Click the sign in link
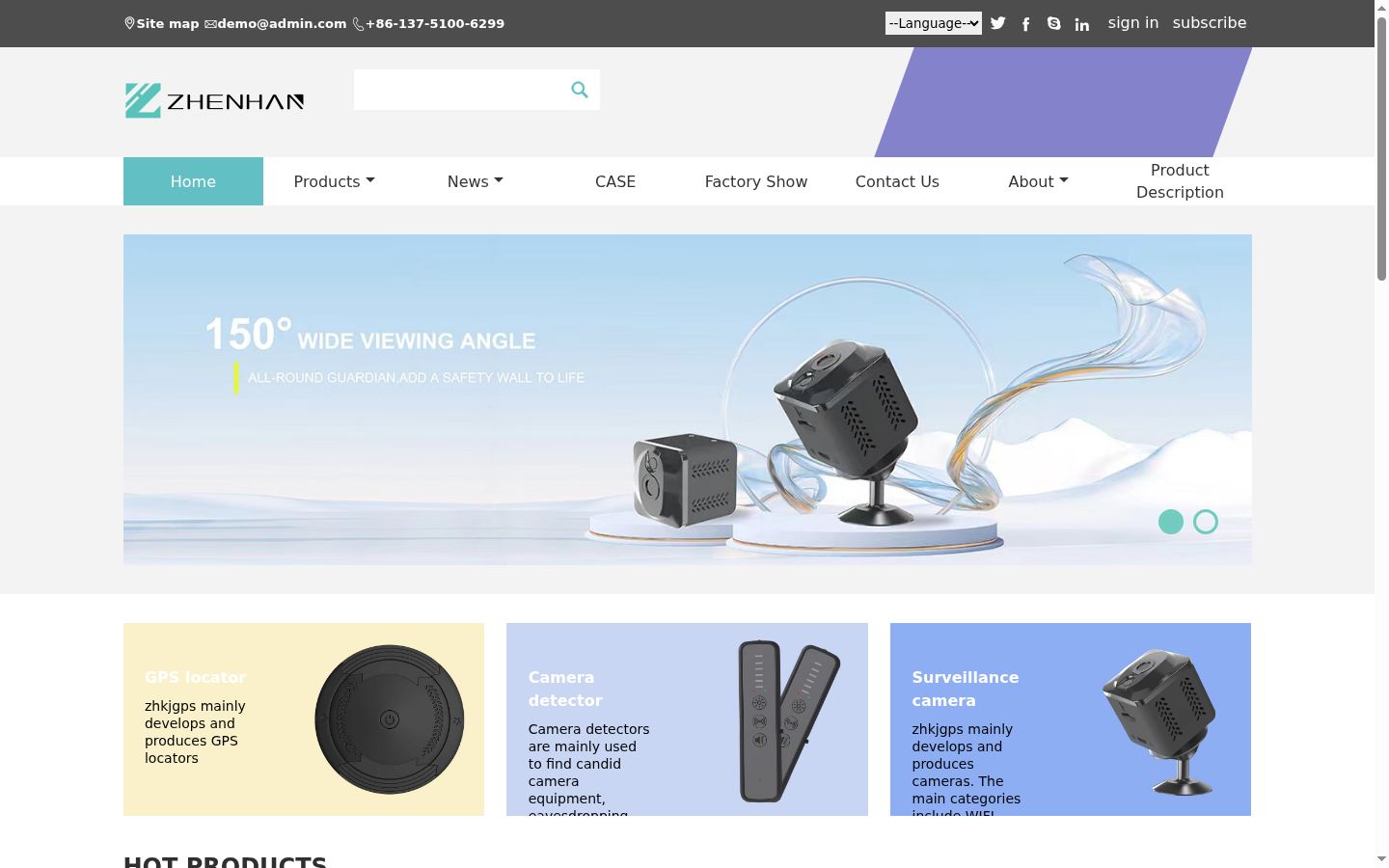The height and width of the screenshot is (868, 1389). coord(1133,22)
